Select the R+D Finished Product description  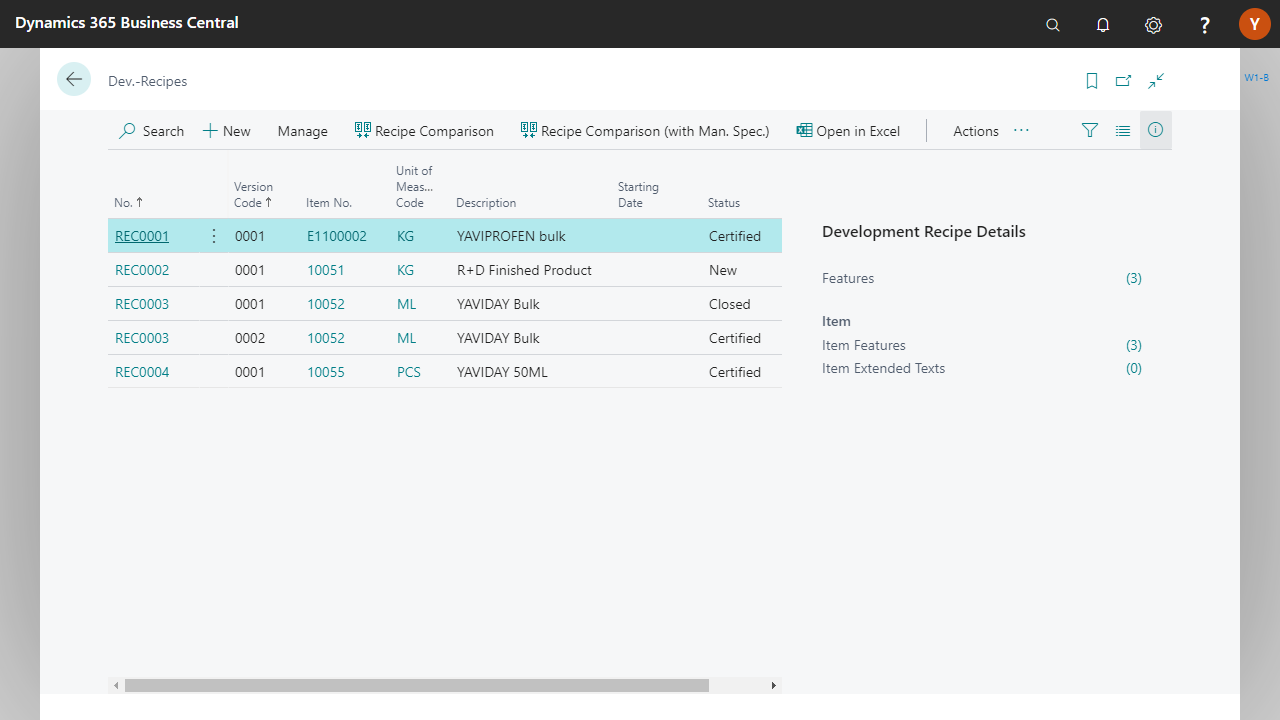tap(524, 271)
